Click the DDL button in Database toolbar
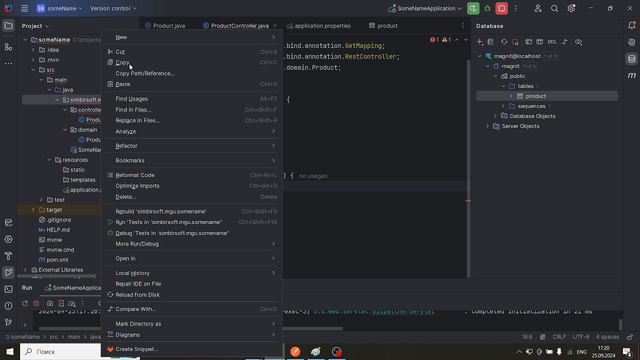The height and width of the screenshot is (360, 640). (x=552, y=42)
